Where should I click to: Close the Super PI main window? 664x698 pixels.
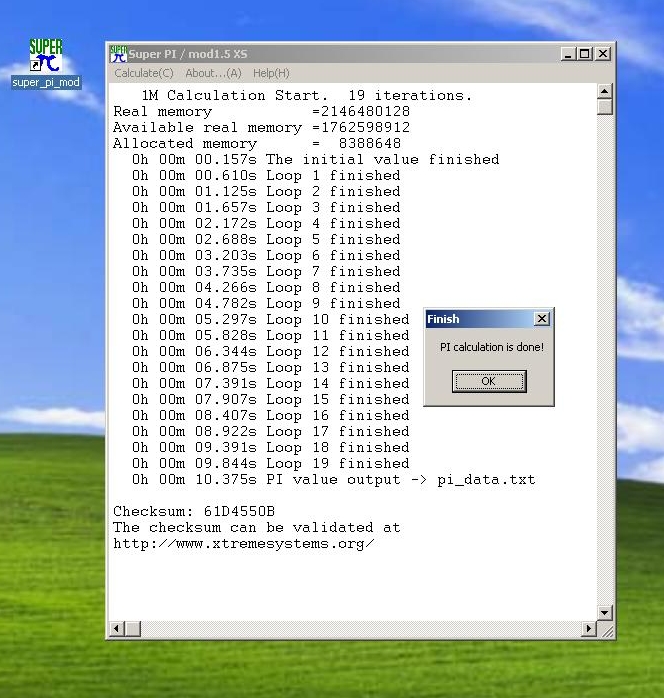pos(603,54)
